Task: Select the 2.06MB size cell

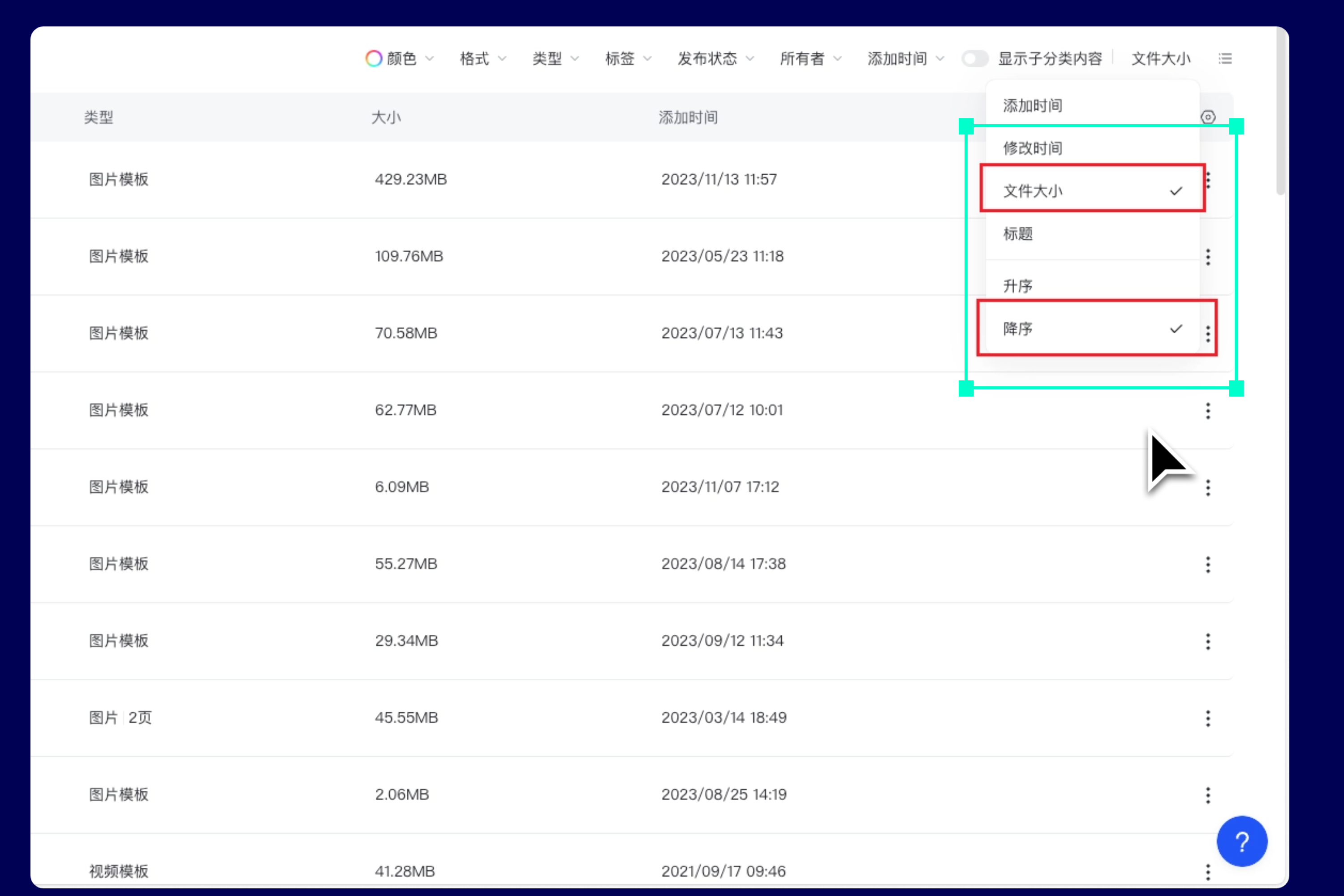Action: [x=402, y=794]
